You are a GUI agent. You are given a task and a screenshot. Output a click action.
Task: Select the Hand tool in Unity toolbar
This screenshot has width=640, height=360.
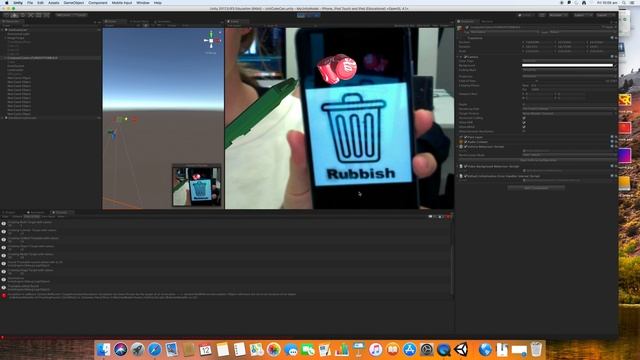pyautogui.click(x=7, y=15)
